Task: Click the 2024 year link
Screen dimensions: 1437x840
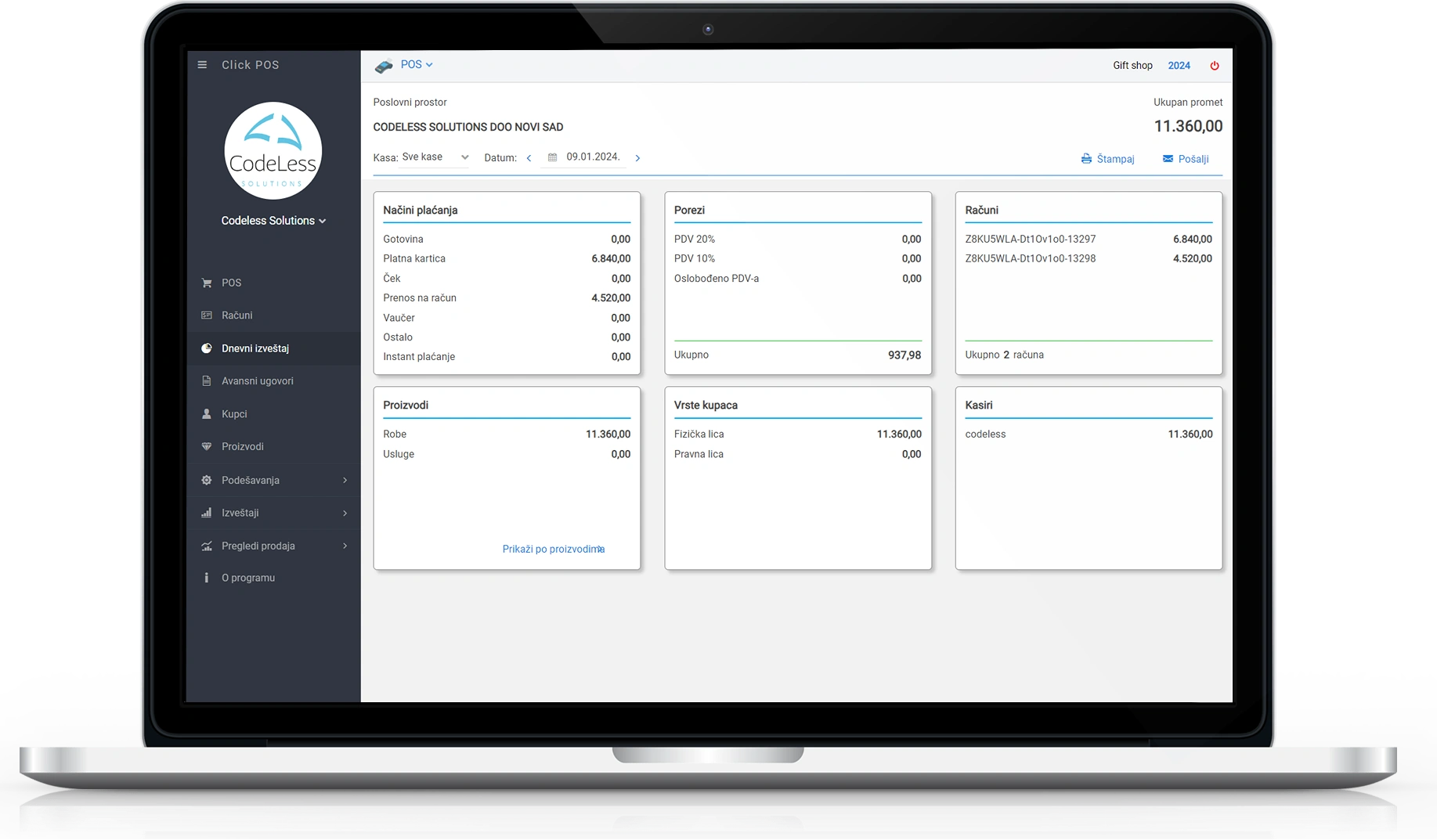Action: pyautogui.click(x=1179, y=66)
